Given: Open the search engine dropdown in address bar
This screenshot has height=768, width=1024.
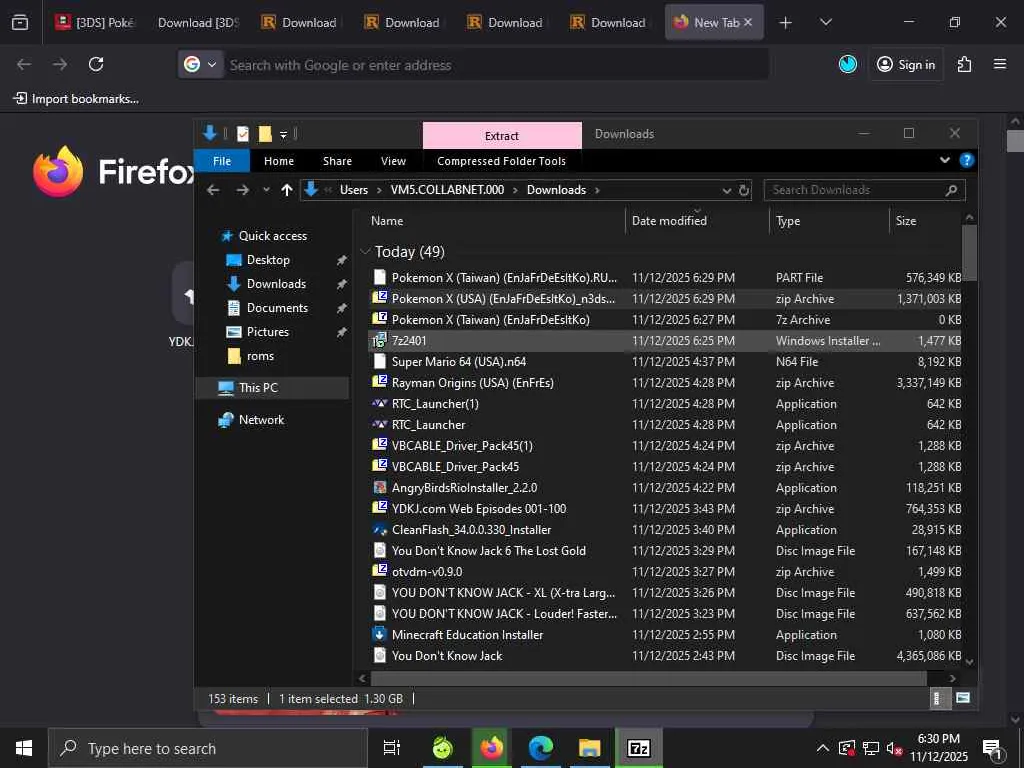Looking at the screenshot, I should click(200, 64).
